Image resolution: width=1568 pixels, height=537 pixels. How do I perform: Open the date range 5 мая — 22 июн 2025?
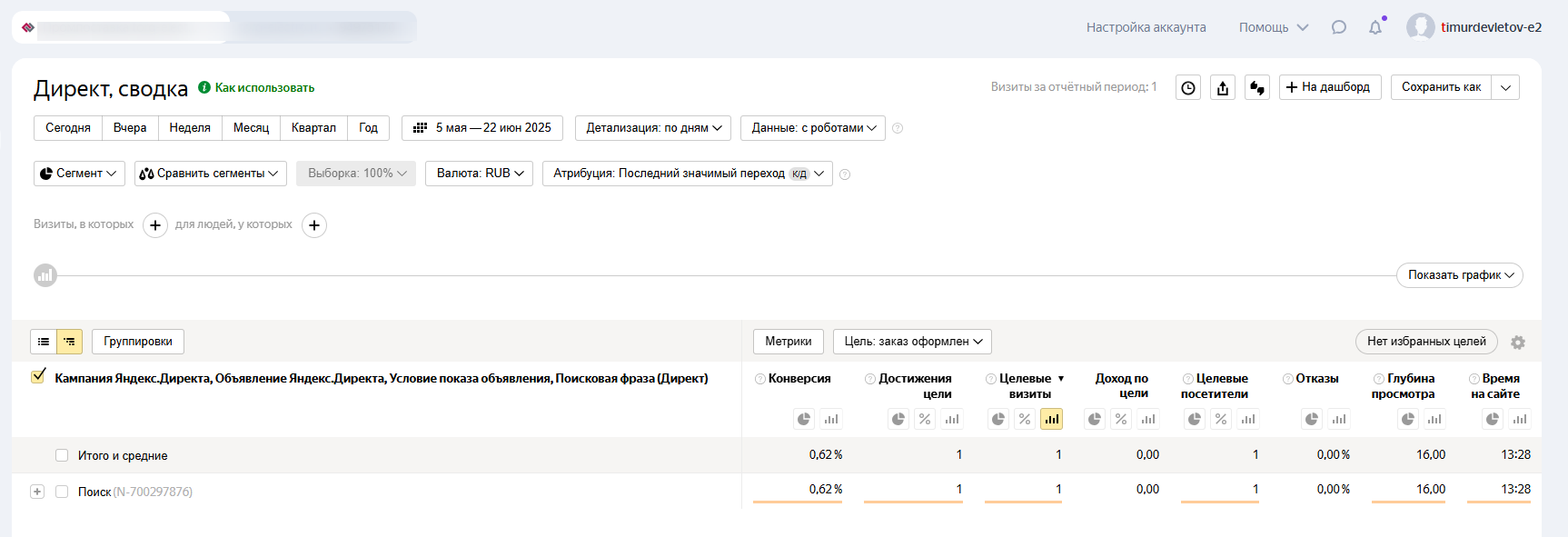482,128
